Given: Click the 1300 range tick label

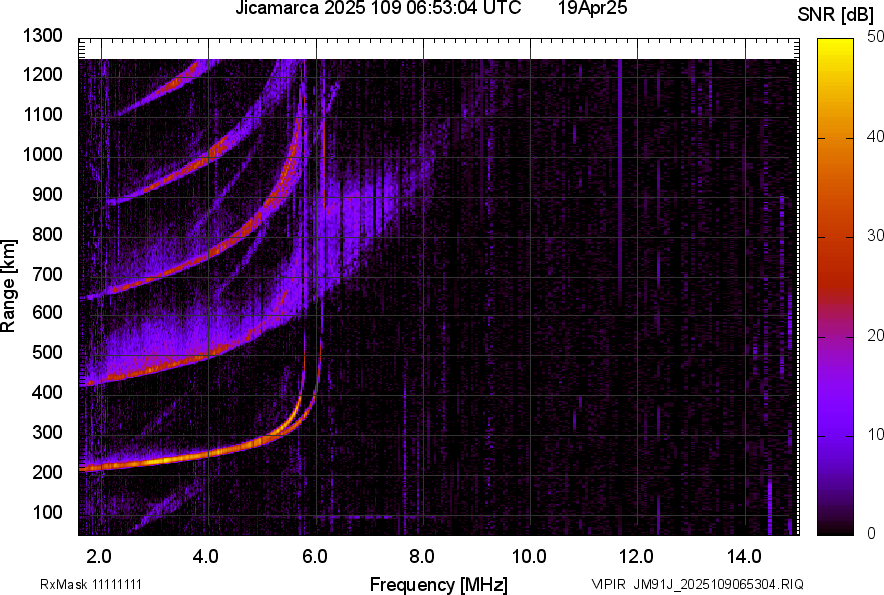Looking at the screenshot, I should coord(44,36).
